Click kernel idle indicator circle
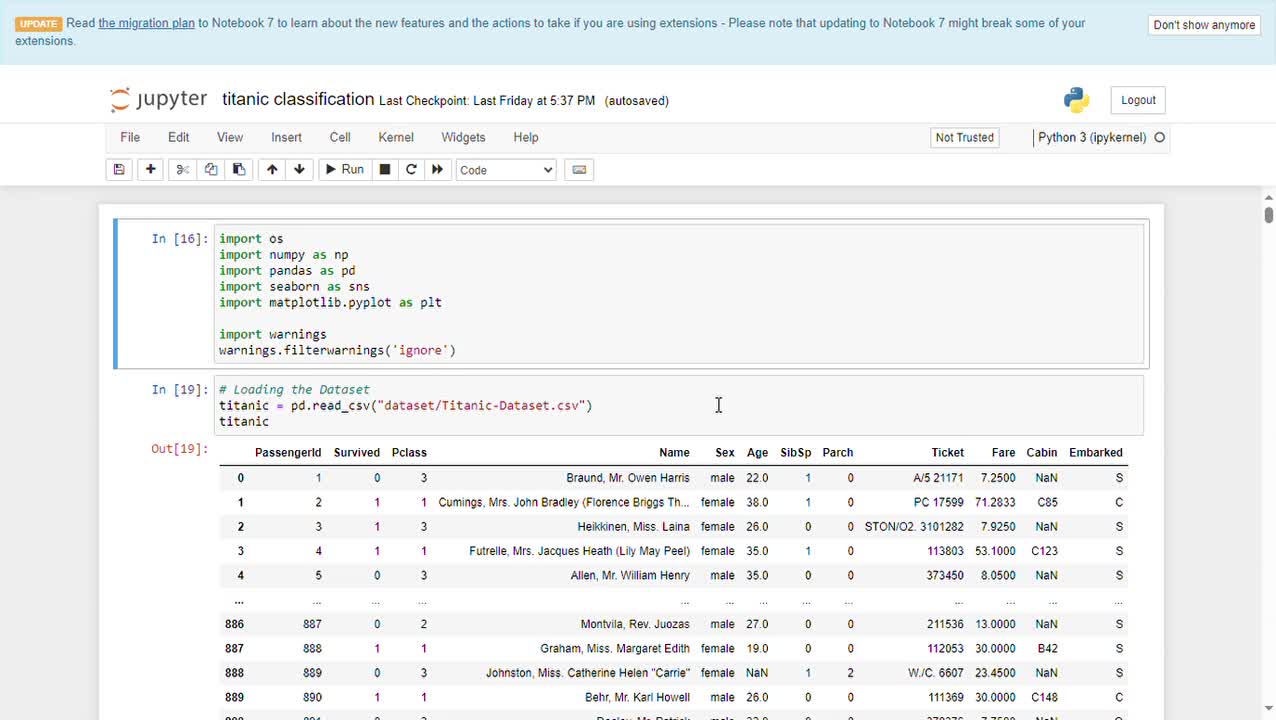The image size is (1276, 720). point(1160,138)
